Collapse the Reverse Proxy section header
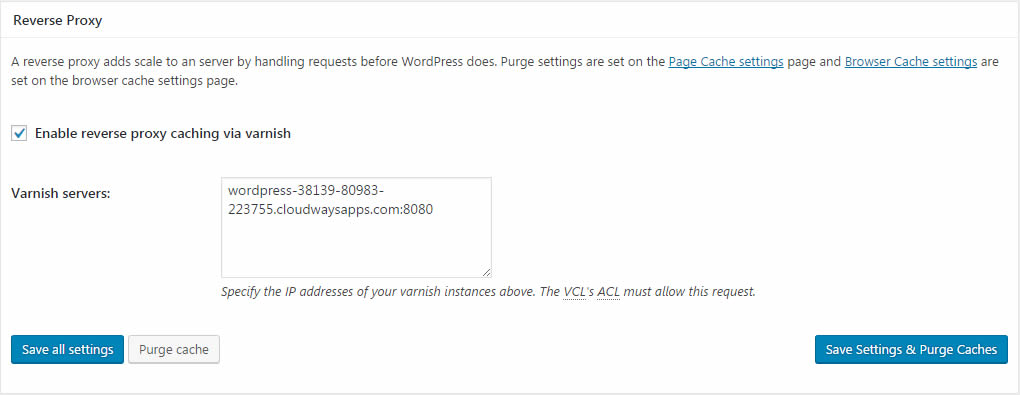The width and height of the screenshot is (1020, 395). coord(58,20)
